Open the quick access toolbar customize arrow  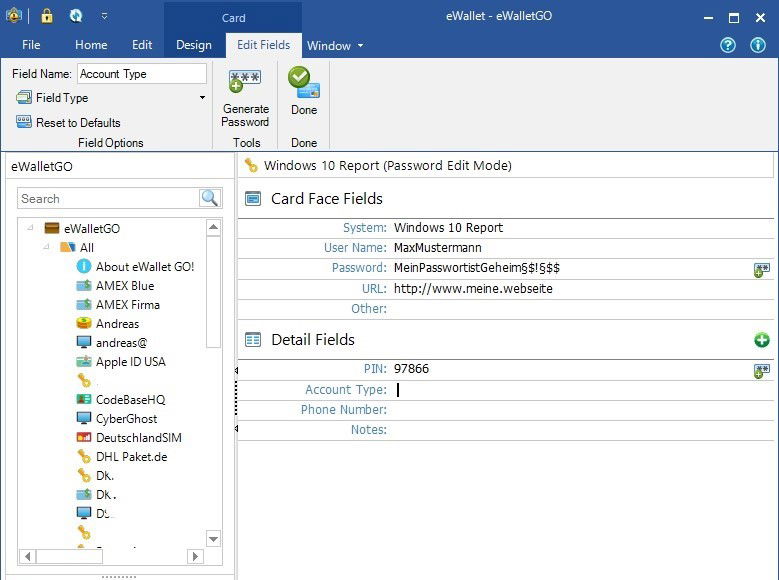[104, 16]
